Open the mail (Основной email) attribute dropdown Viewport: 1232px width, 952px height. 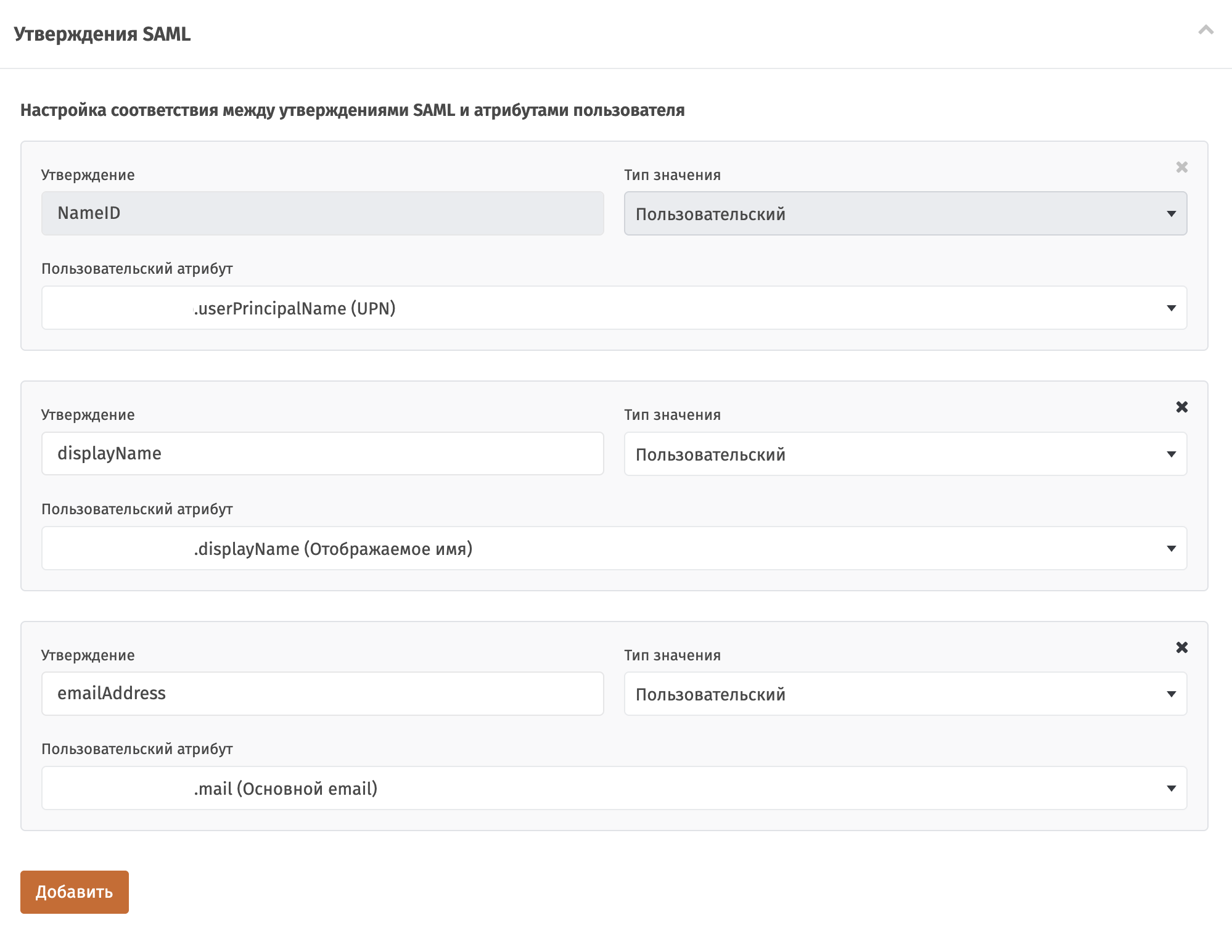[614, 788]
